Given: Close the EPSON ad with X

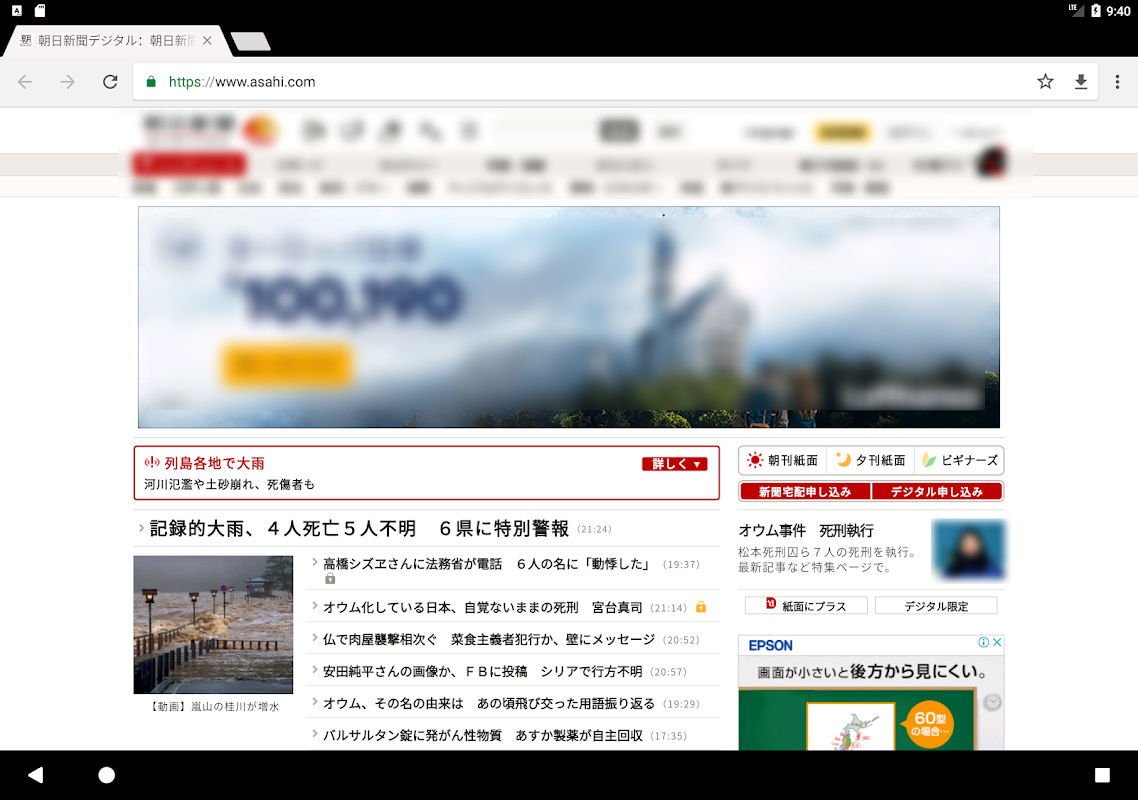Looking at the screenshot, I should pyautogui.click(x=997, y=642).
